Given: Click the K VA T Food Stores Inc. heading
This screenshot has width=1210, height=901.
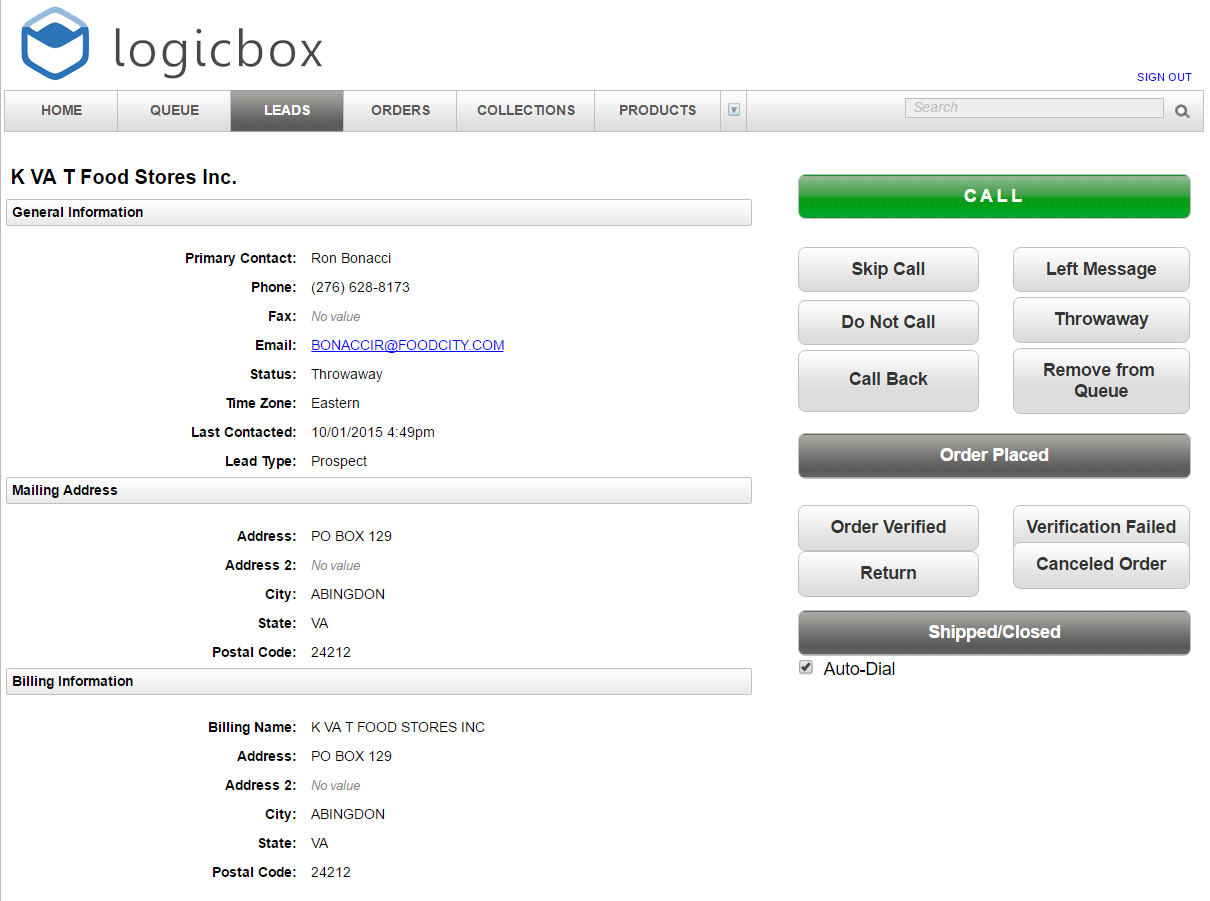Looking at the screenshot, I should [124, 177].
